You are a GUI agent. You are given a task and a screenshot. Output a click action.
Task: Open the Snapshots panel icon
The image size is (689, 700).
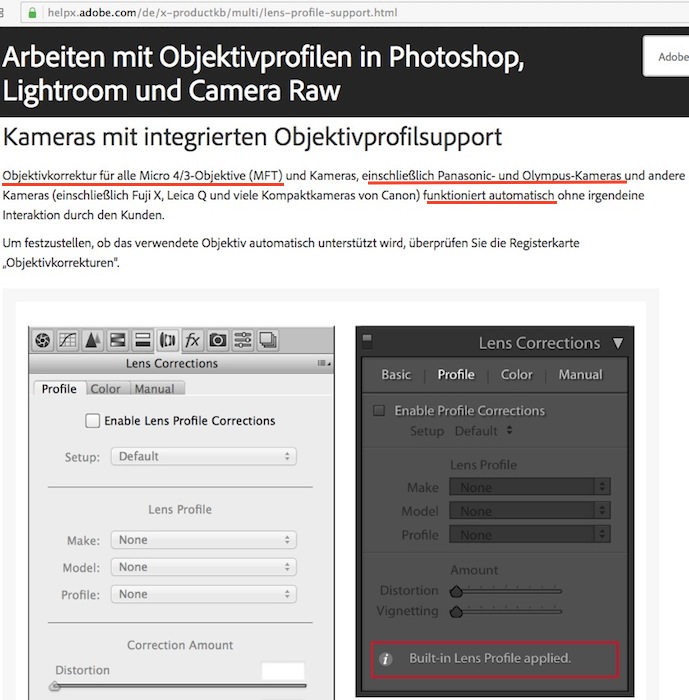point(268,340)
